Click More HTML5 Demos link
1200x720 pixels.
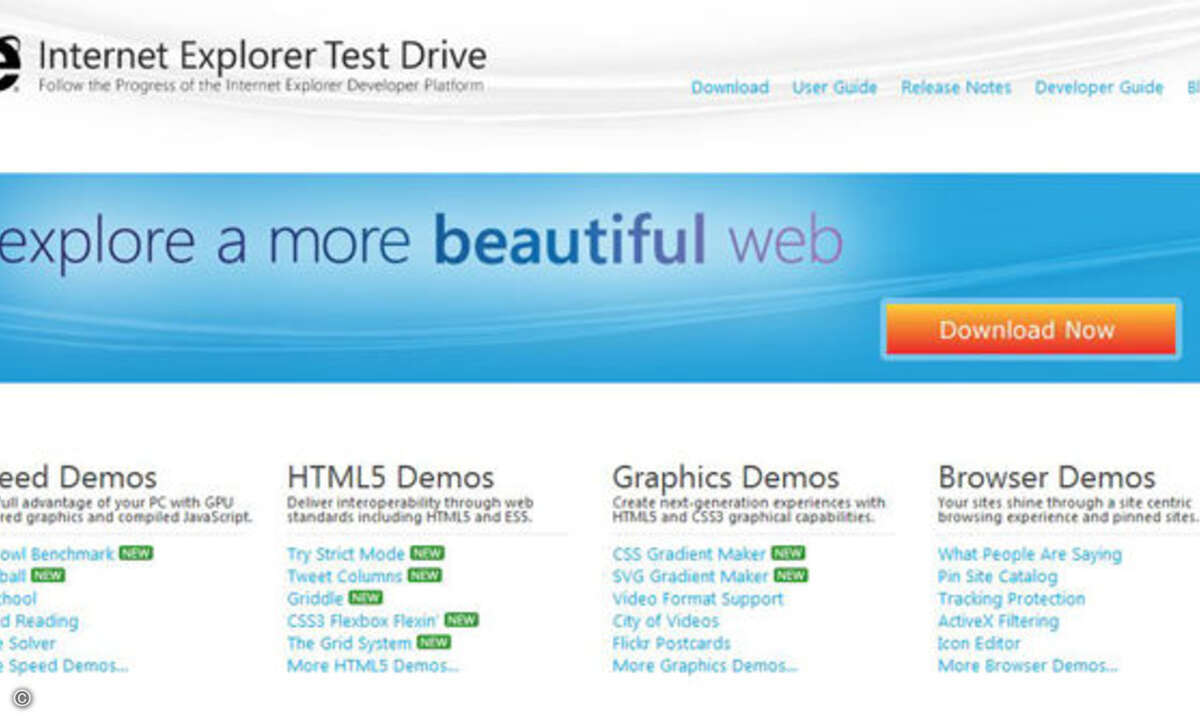[x=373, y=665]
